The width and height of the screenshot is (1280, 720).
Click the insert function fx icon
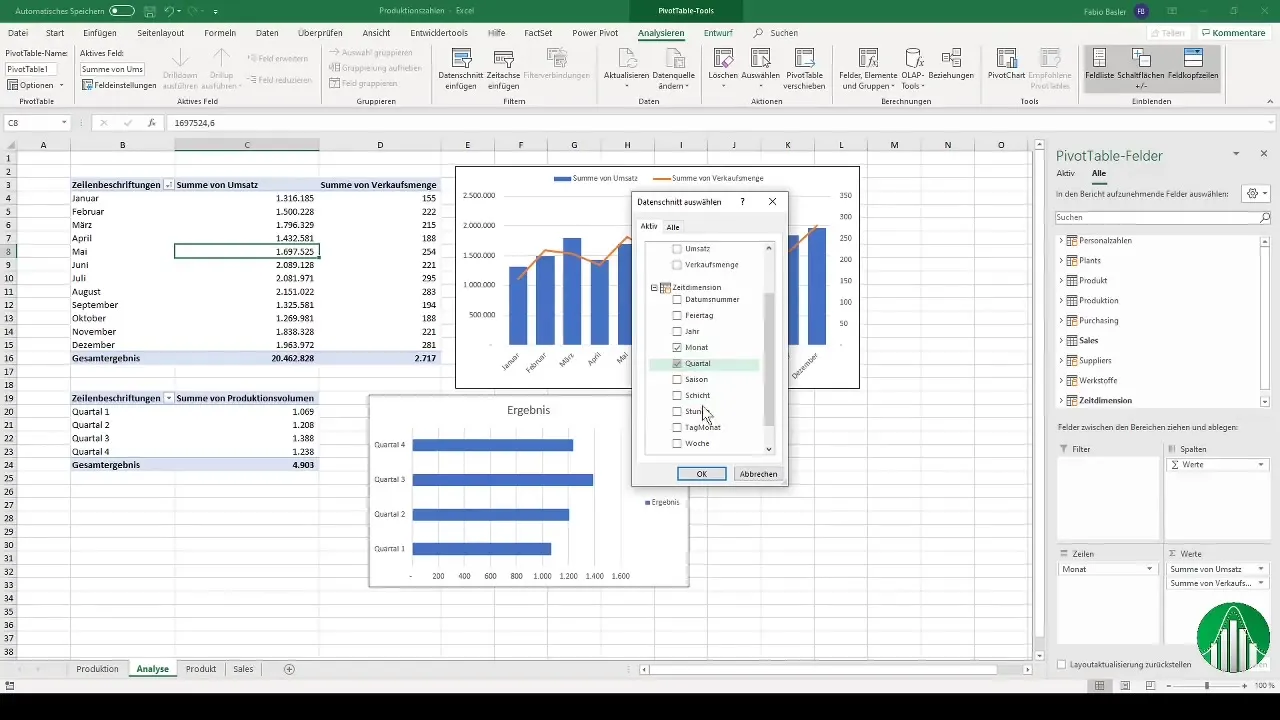point(152,123)
